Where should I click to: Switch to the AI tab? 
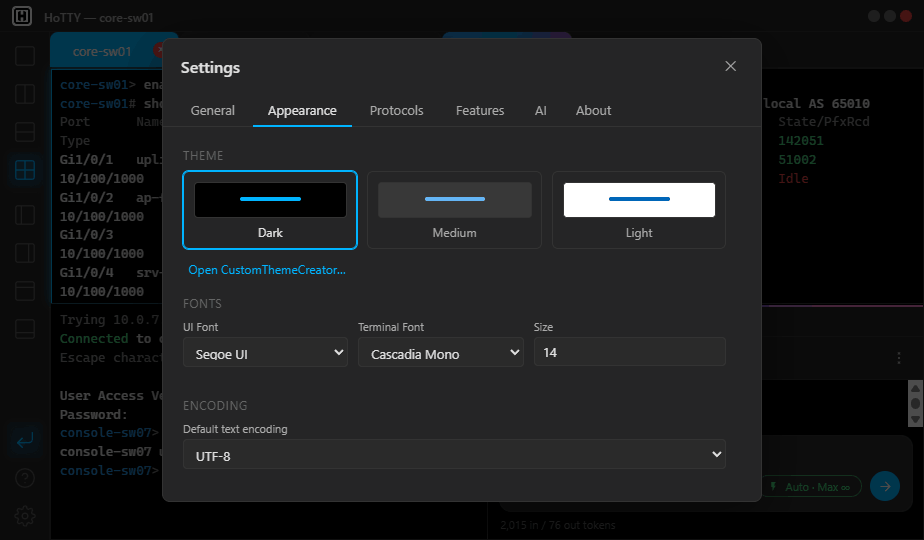(x=540, y=111)
